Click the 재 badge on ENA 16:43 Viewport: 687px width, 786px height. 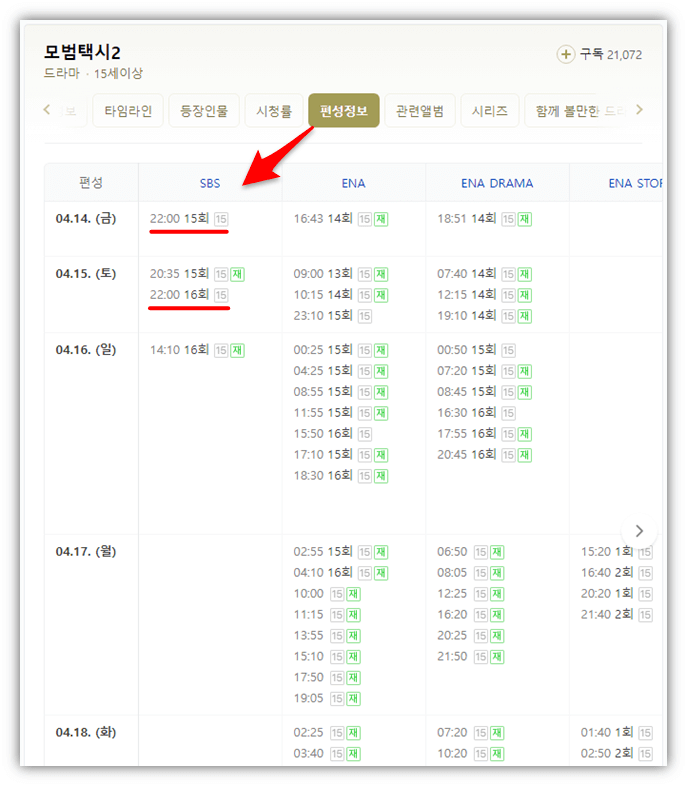tap(381, 219)
